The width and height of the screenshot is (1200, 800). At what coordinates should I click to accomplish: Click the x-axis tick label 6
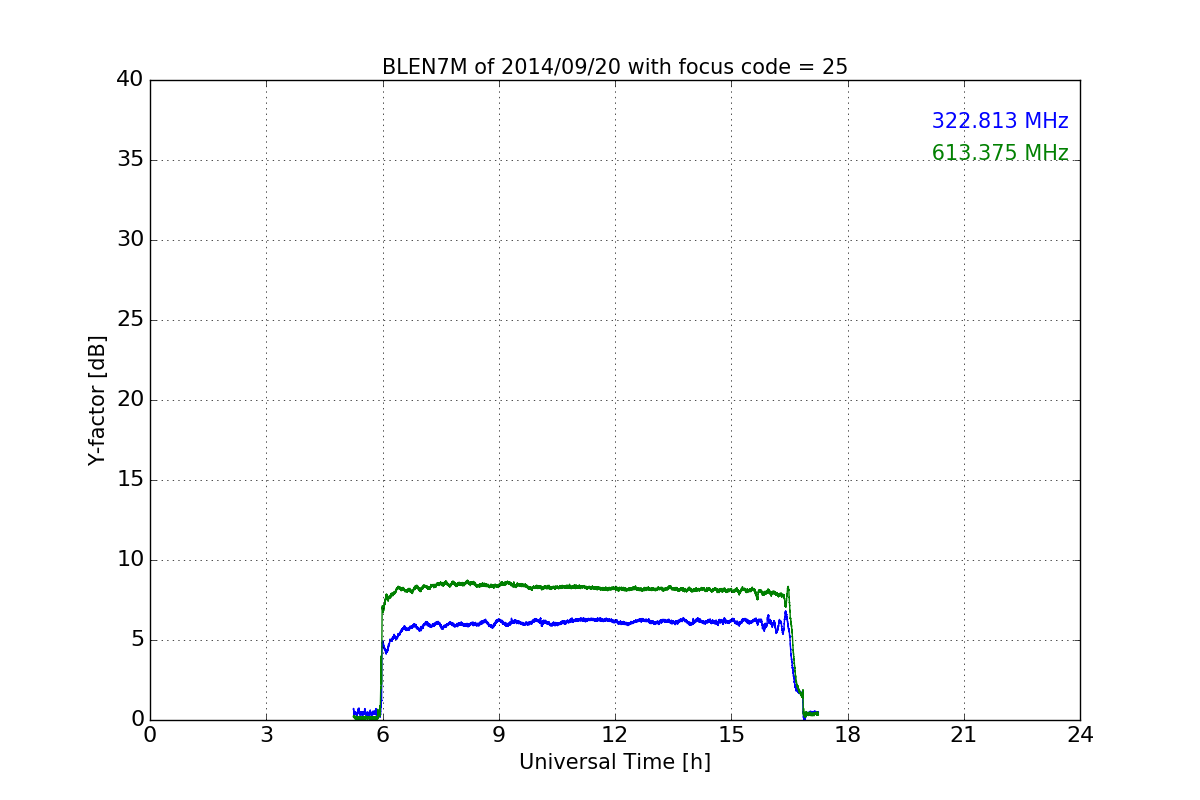382,735
